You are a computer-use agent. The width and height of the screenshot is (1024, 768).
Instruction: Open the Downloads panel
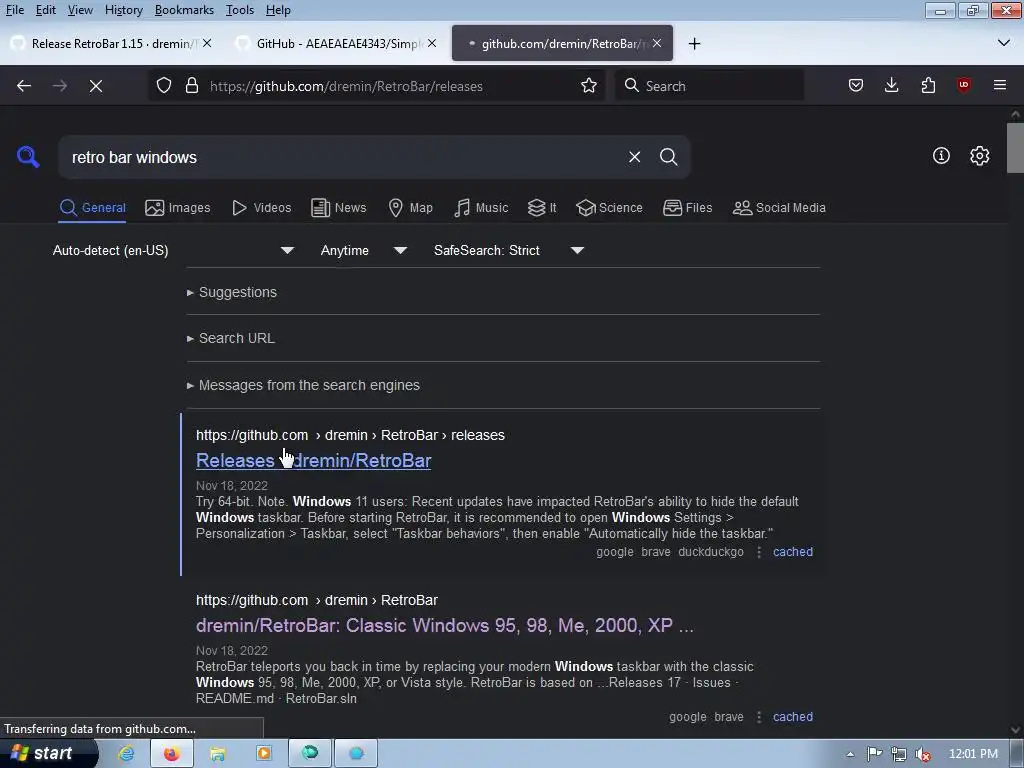[891, 85]
